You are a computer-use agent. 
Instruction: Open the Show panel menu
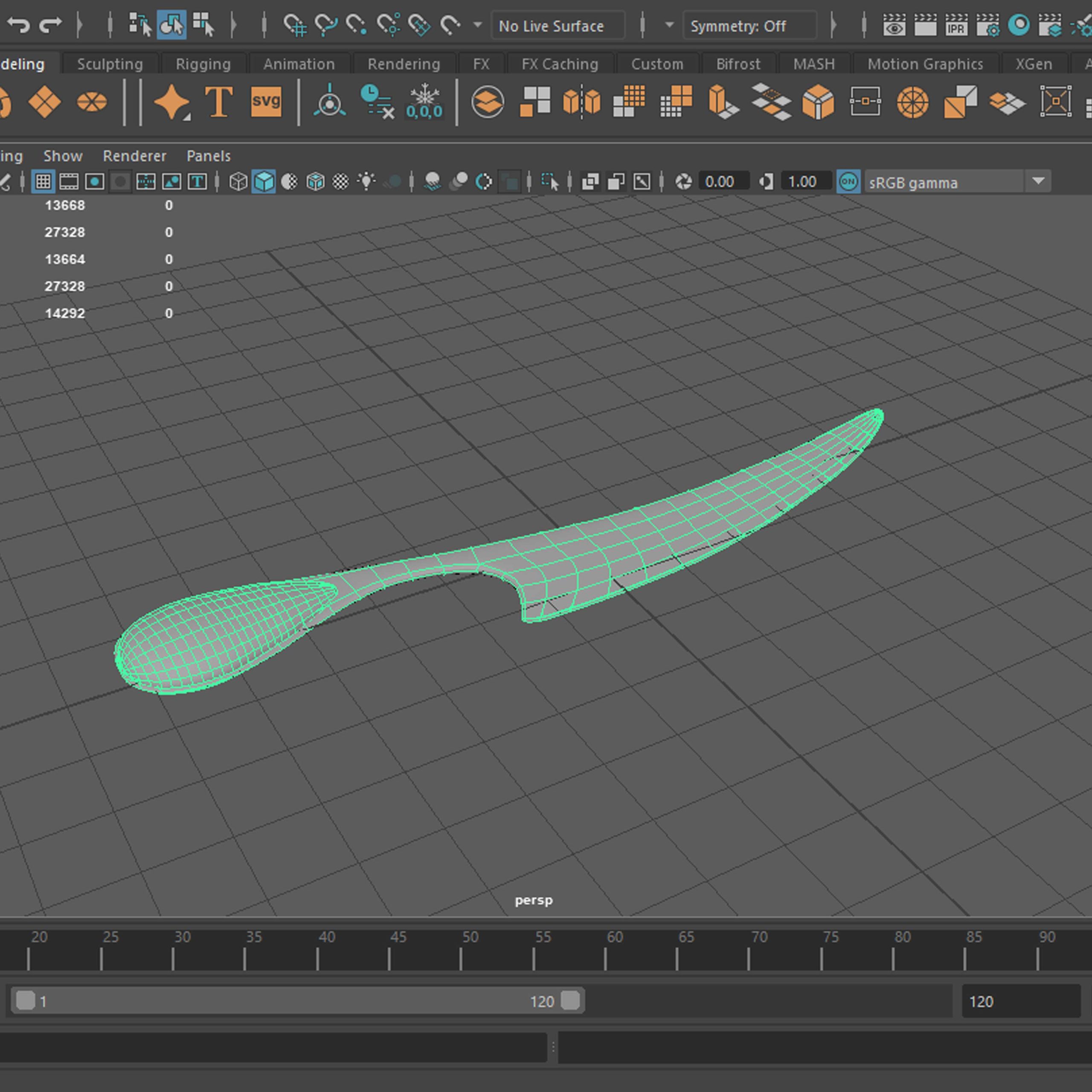pos(63,156)
